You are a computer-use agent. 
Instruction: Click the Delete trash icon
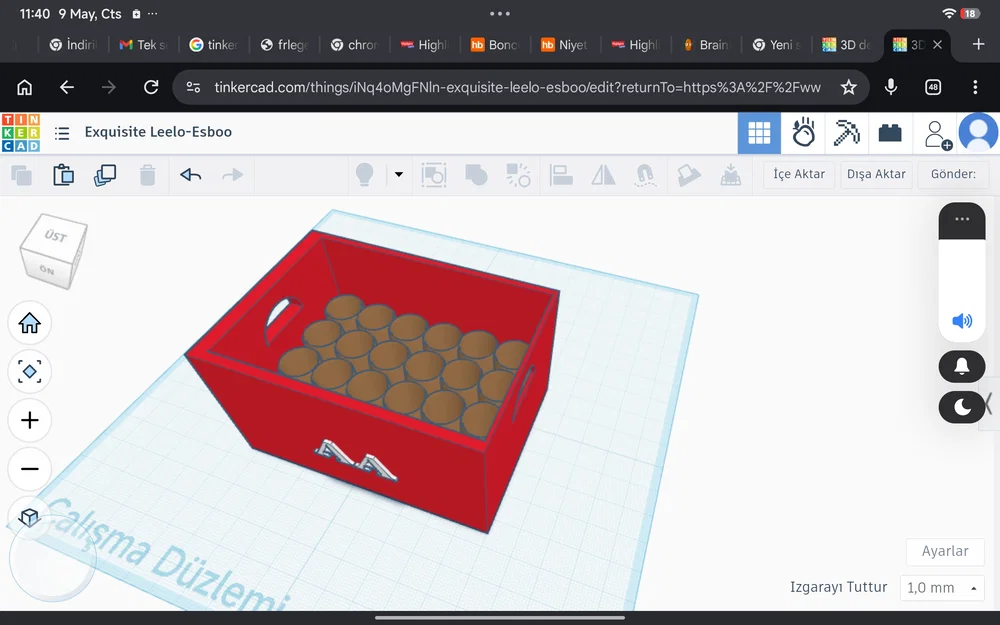coord(147,175)
